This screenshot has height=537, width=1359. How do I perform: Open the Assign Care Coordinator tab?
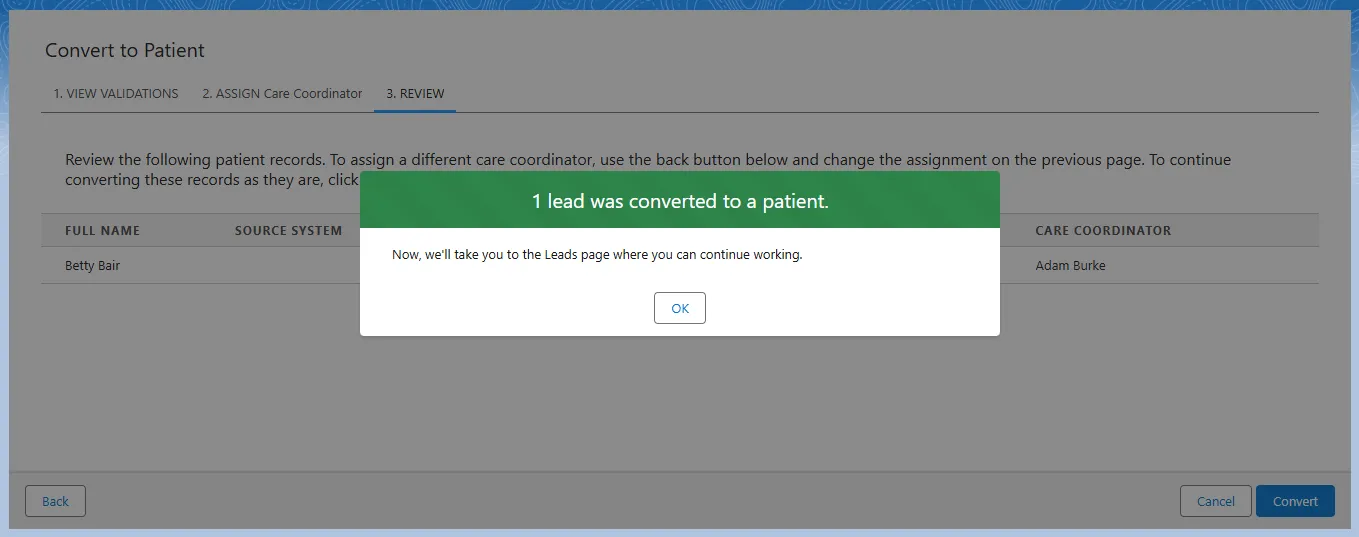282,93
